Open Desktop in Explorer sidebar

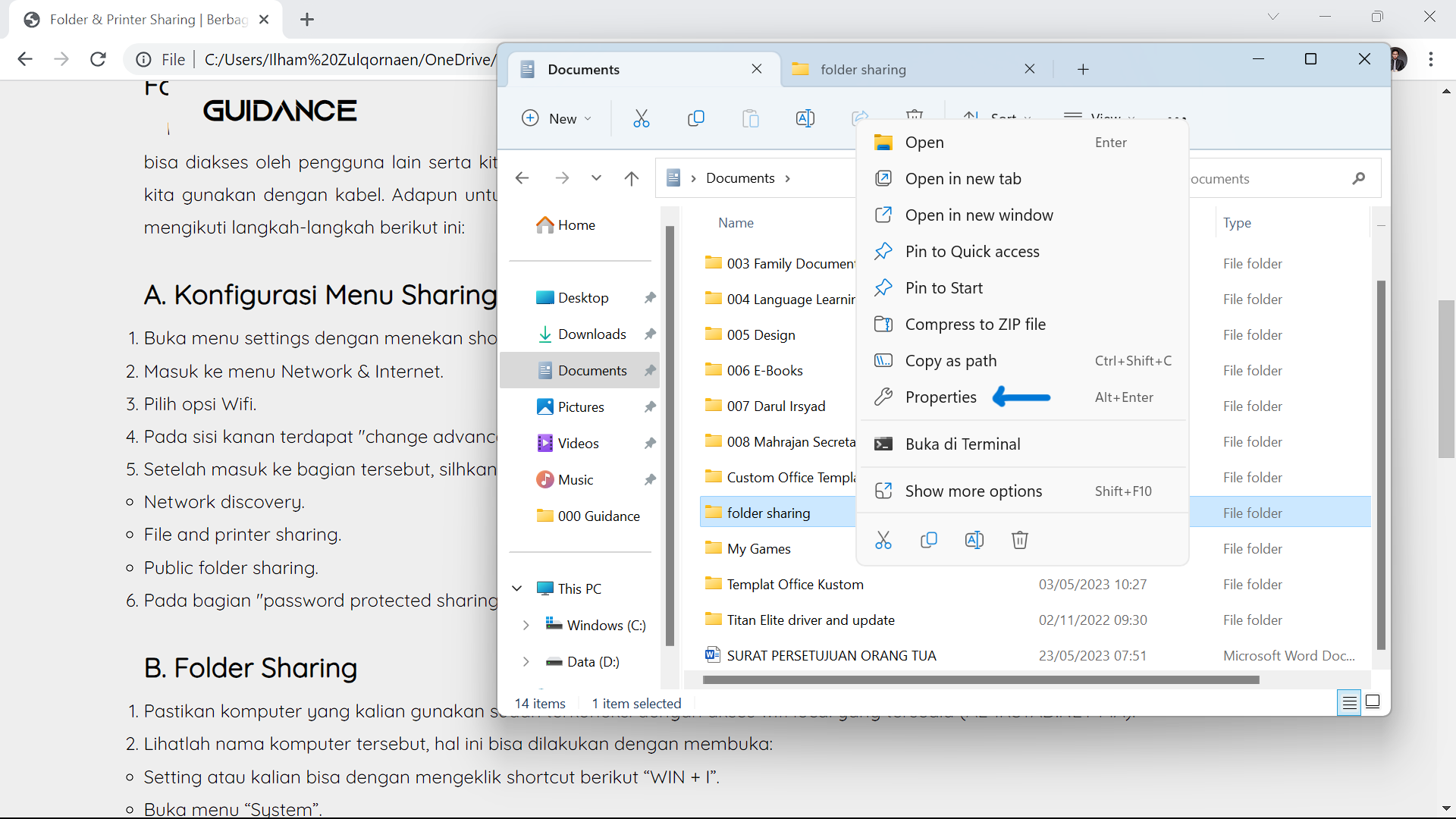pyautogui.click(x=582, y=298)
